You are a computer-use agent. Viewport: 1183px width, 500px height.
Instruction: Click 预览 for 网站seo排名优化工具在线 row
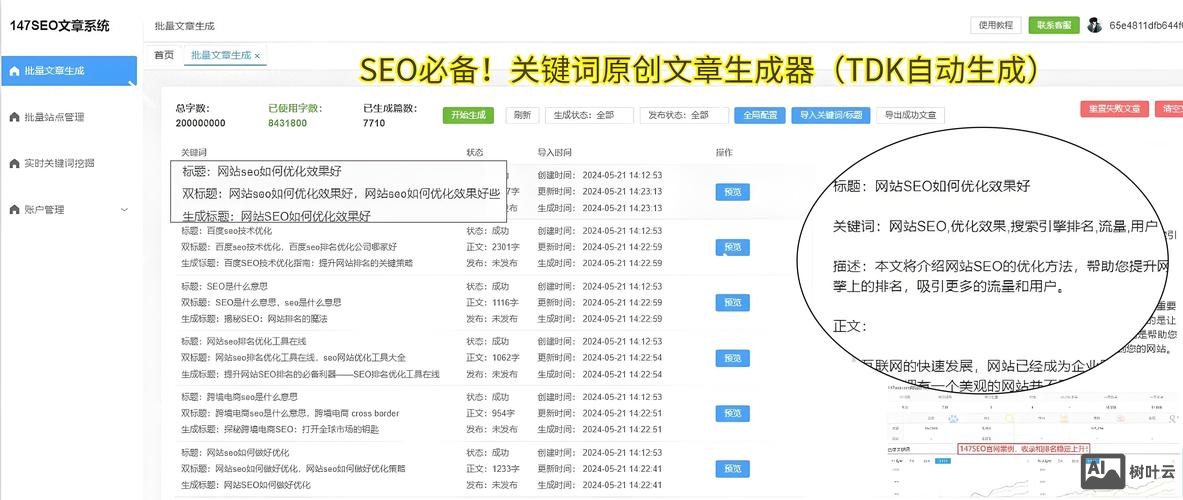point(733,358)
